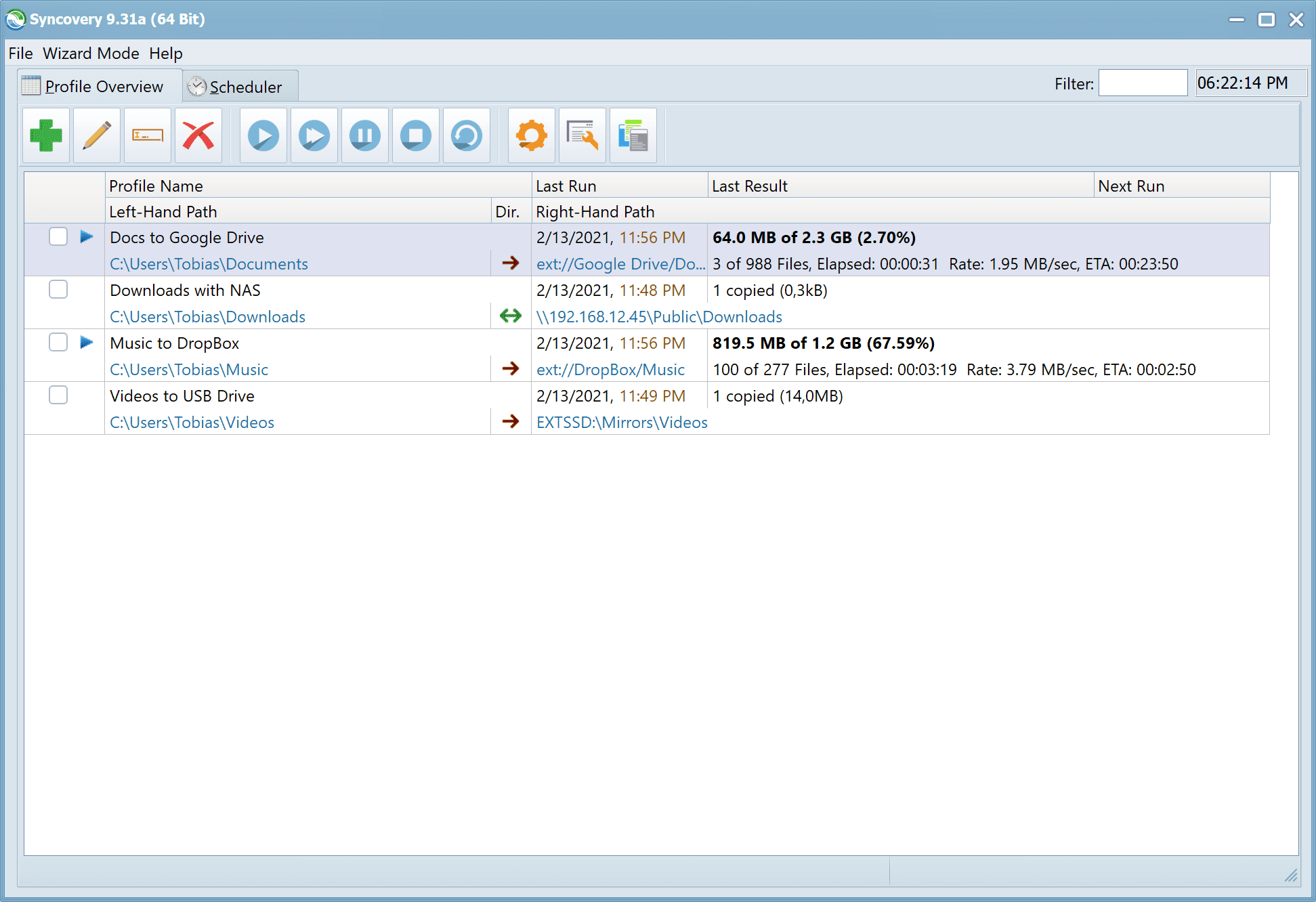Toggle checkbox for Downloads with NAS
The width and height of the screenshot is (1316, 902).
tap(58, 290)
